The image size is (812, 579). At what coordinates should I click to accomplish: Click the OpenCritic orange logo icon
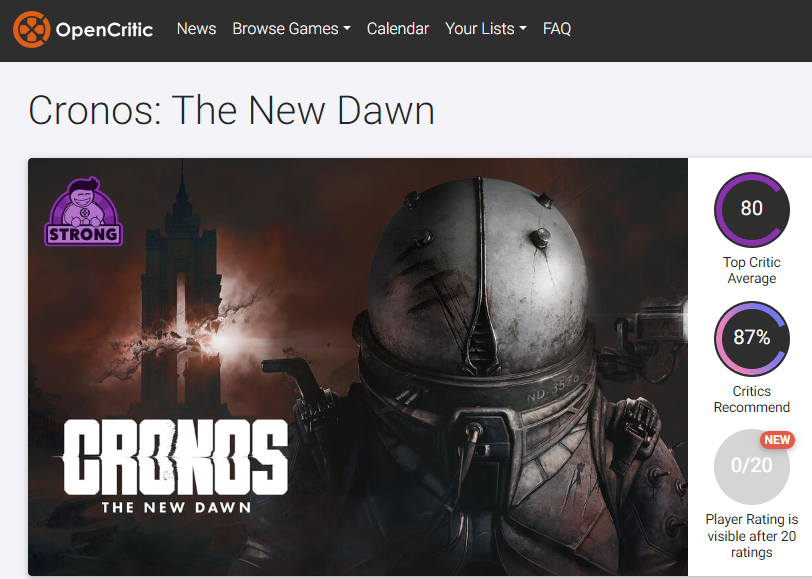point(32,29)
